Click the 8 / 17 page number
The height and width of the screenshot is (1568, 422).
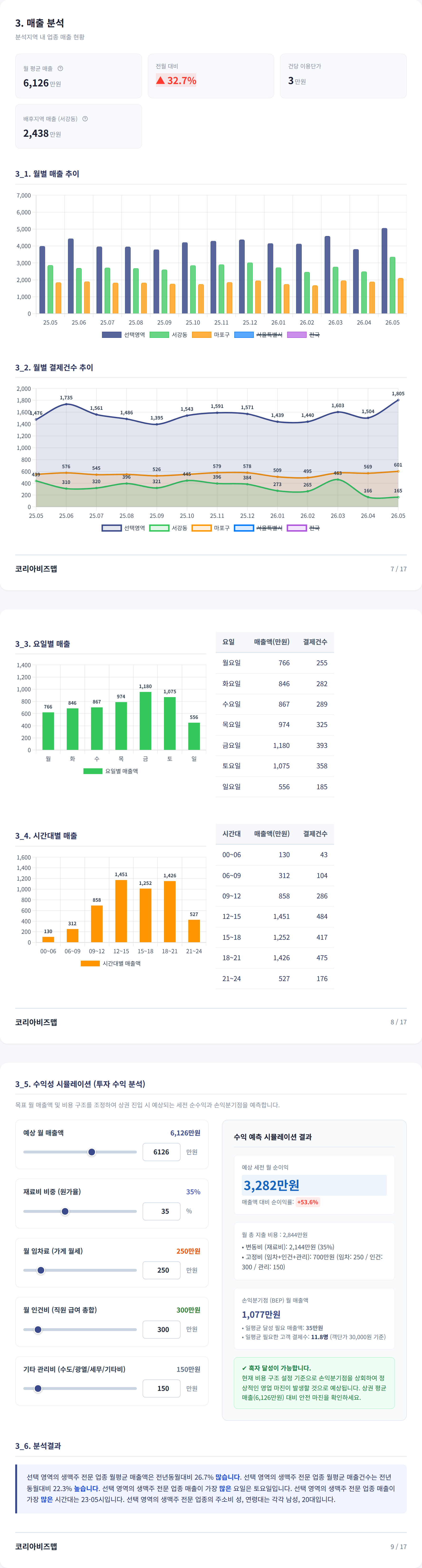tap(398, 1022)
